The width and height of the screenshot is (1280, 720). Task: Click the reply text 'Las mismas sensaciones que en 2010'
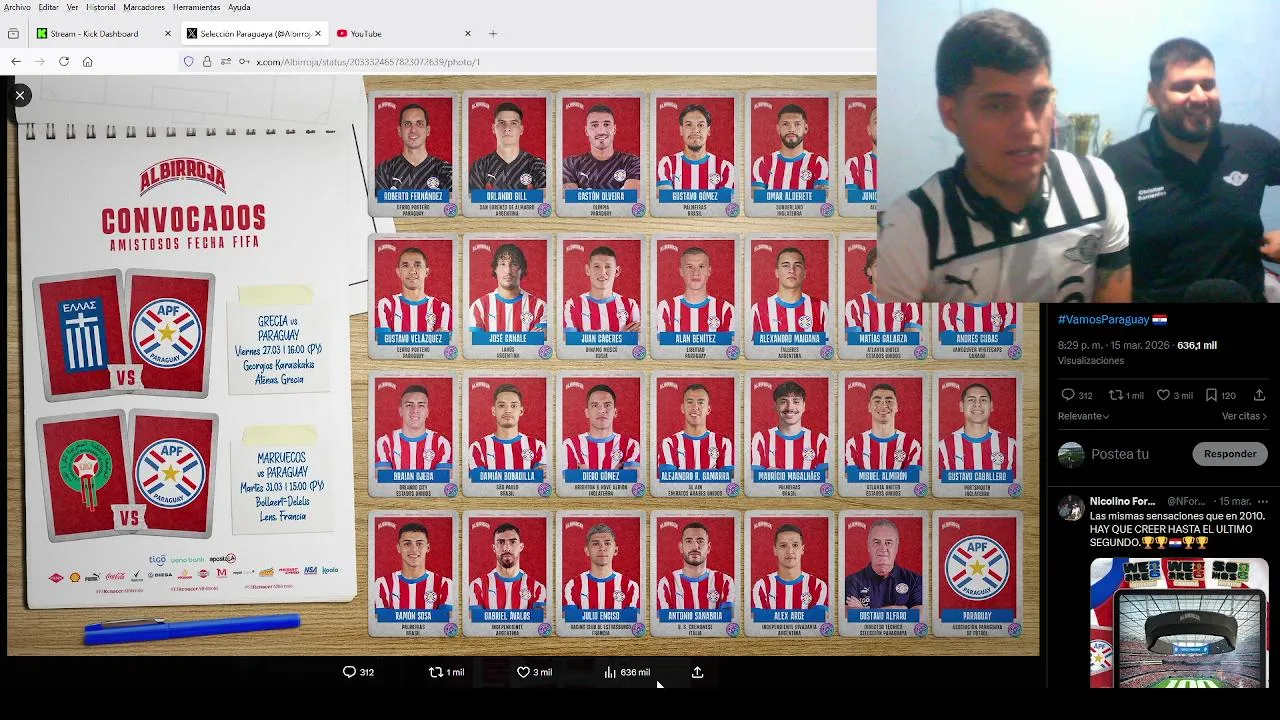click(x=1177, y=516)
